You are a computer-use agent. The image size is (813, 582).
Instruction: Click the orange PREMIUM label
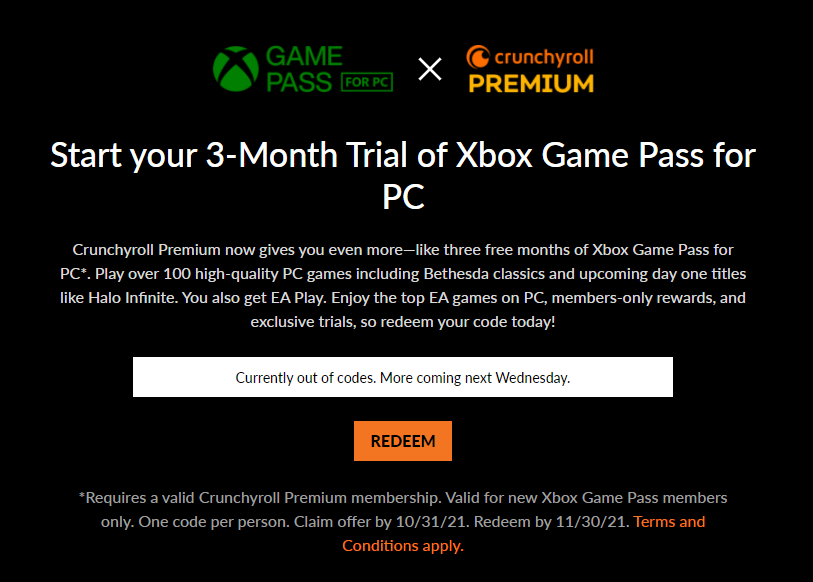pyautogui.click(x=530, y=84)
